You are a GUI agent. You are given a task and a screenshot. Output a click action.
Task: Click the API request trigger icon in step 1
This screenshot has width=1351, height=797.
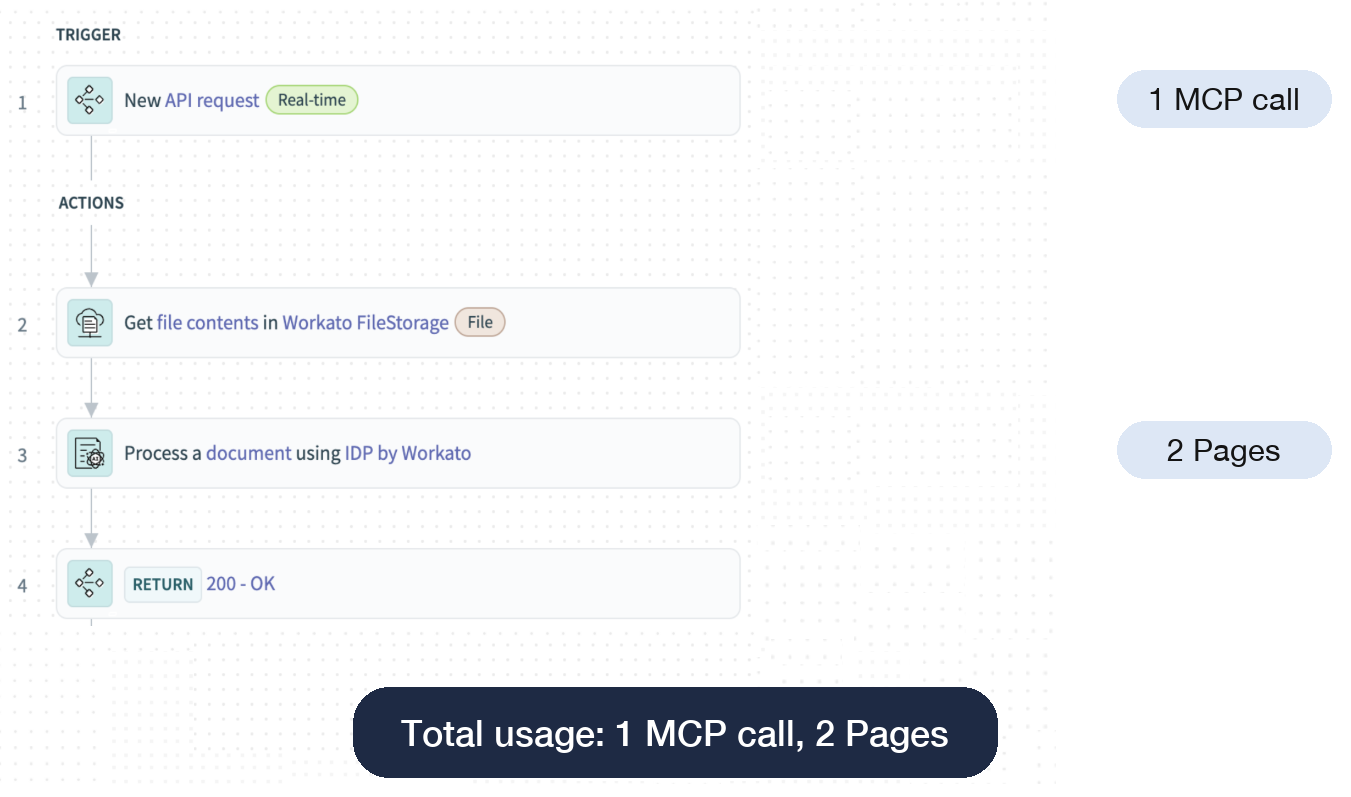(90, 101)
